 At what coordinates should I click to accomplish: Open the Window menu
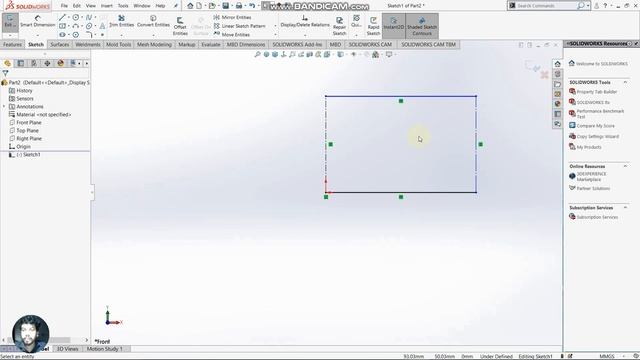pos(142,6)
